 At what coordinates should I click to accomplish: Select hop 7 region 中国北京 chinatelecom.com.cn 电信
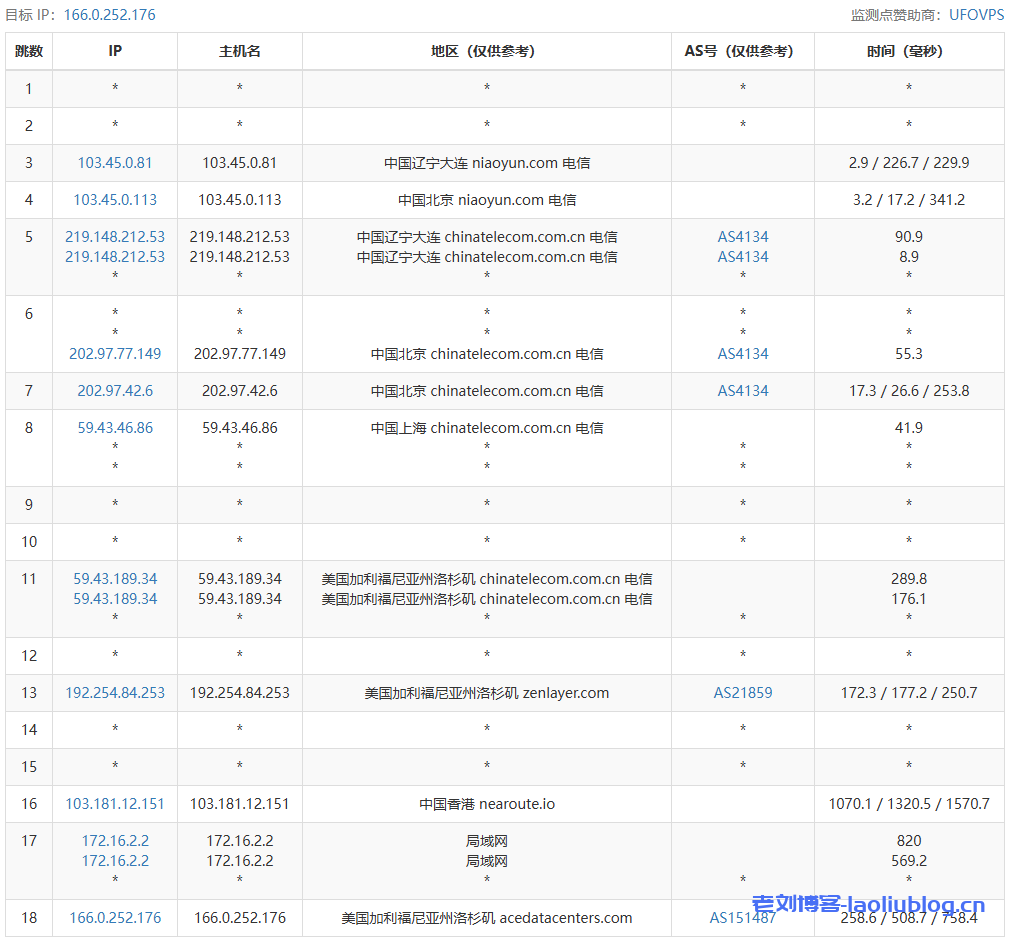point(487,391)
